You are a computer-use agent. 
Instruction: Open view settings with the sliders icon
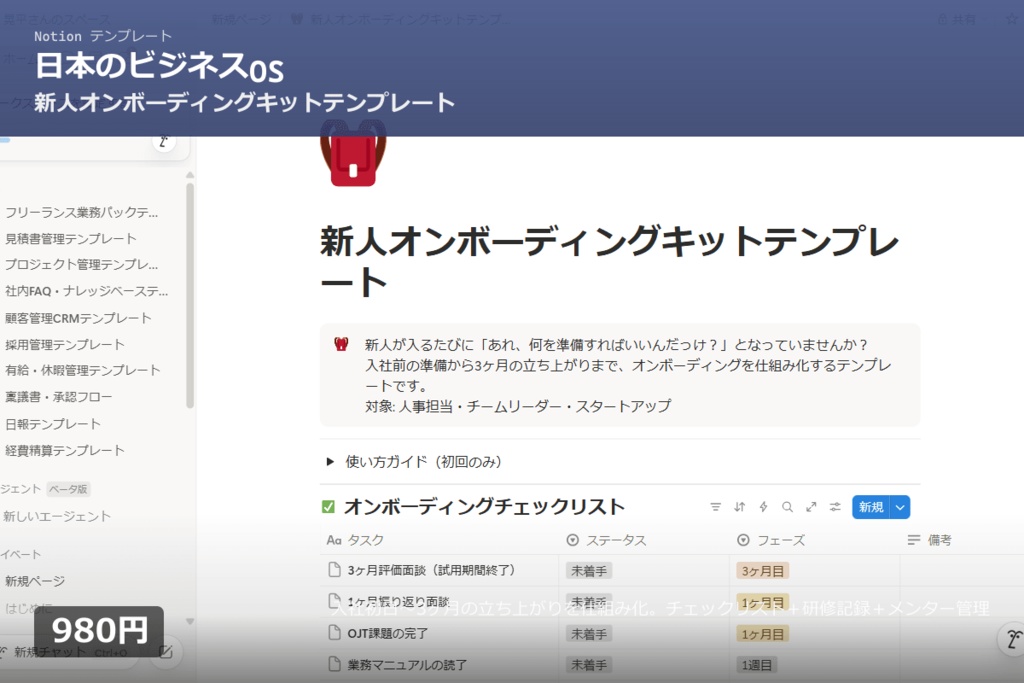click(835, 507)
